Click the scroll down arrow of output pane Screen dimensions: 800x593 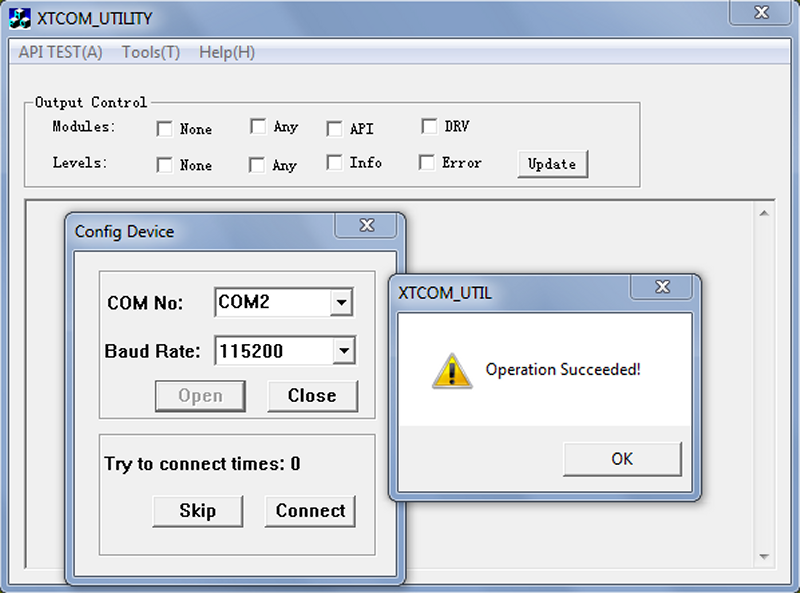coord(764,556)
